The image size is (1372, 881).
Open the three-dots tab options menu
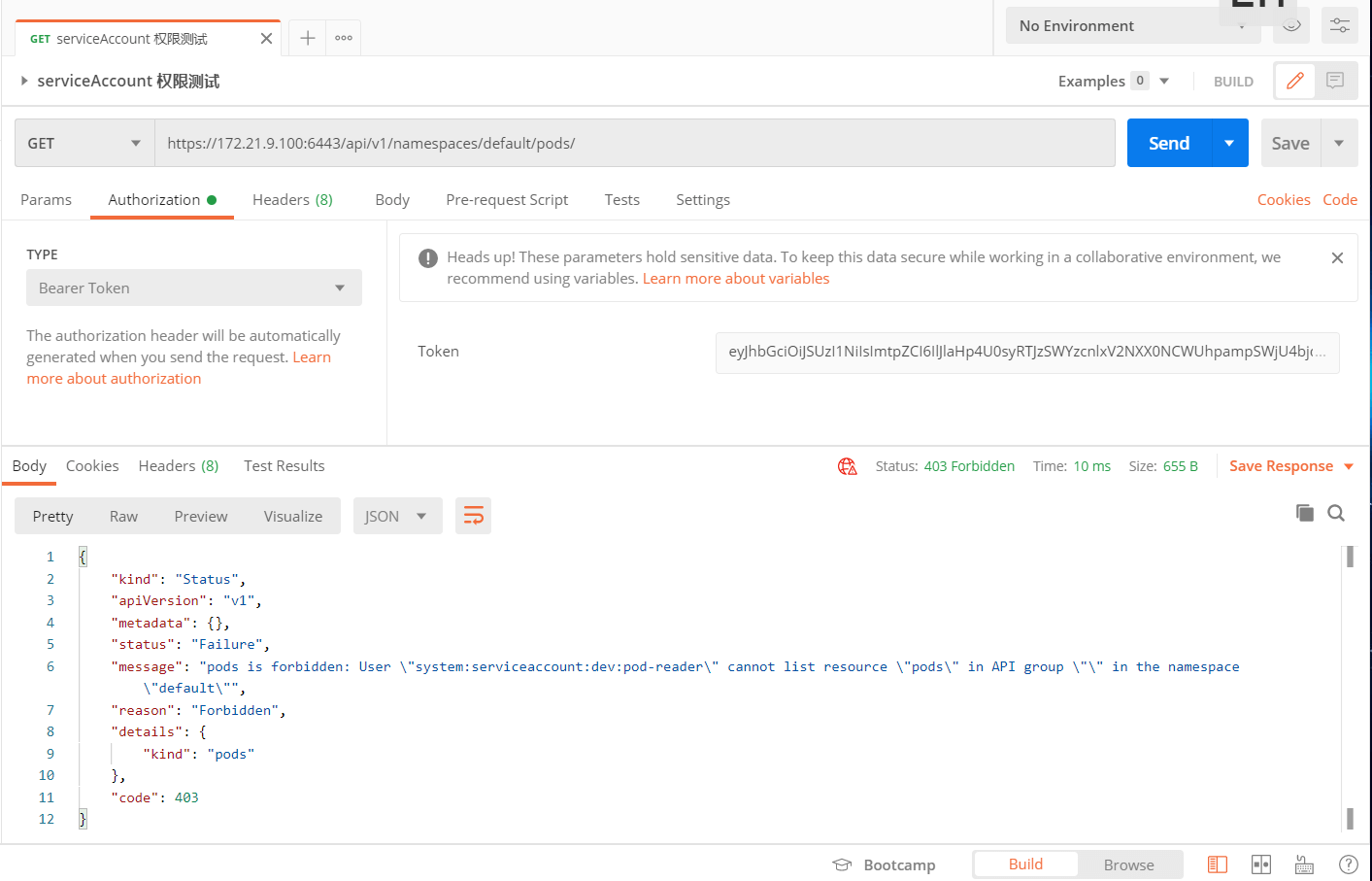(344, 38)
